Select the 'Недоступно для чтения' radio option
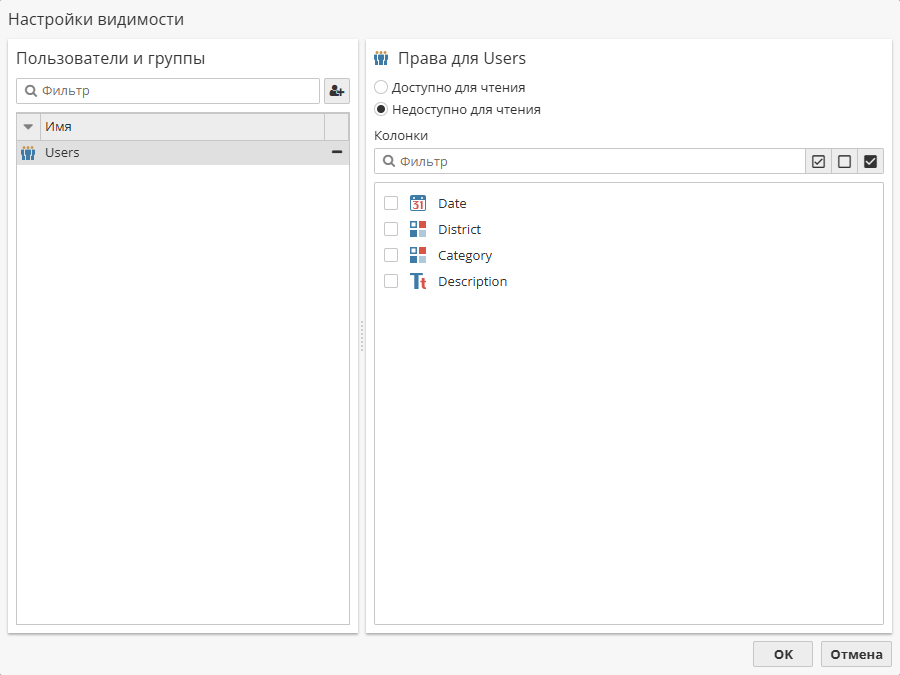This screenshot has width=900, height=675. (x=381, y=110)
